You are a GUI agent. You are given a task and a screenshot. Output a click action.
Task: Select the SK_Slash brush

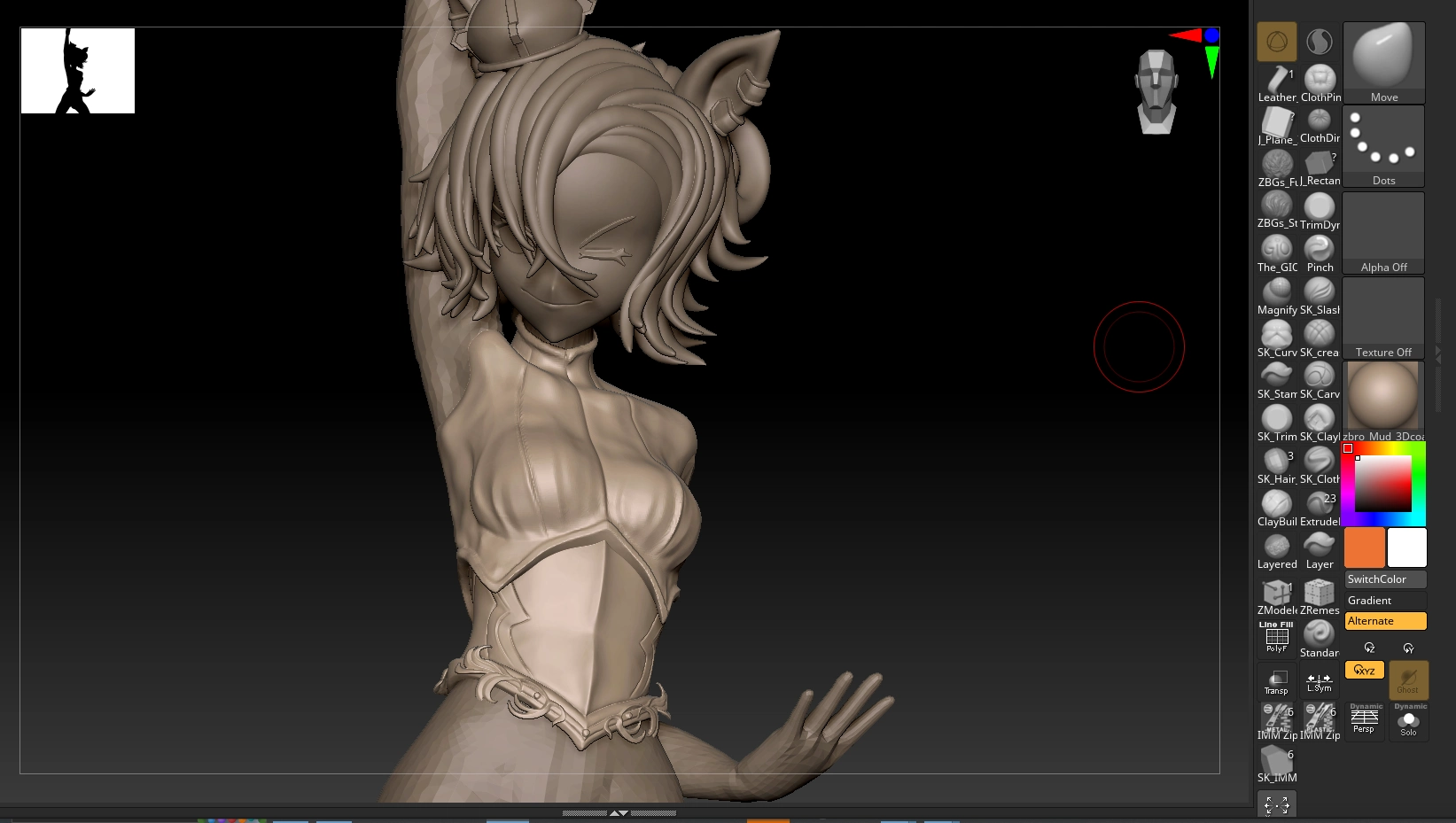click(1320, 297)
